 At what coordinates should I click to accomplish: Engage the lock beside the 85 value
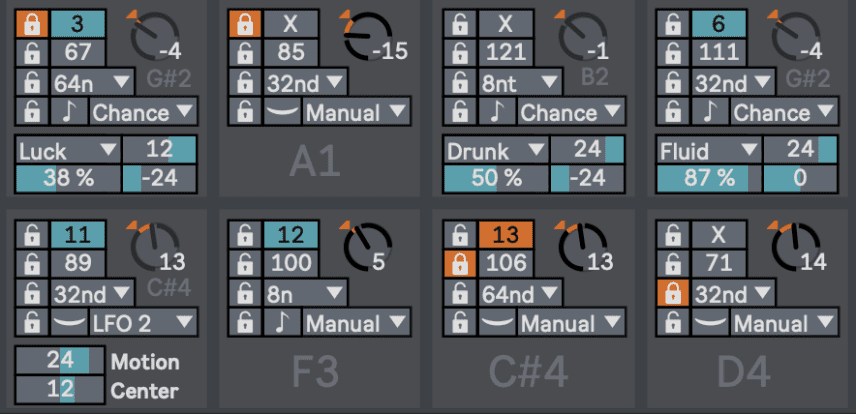click(245, 53)
